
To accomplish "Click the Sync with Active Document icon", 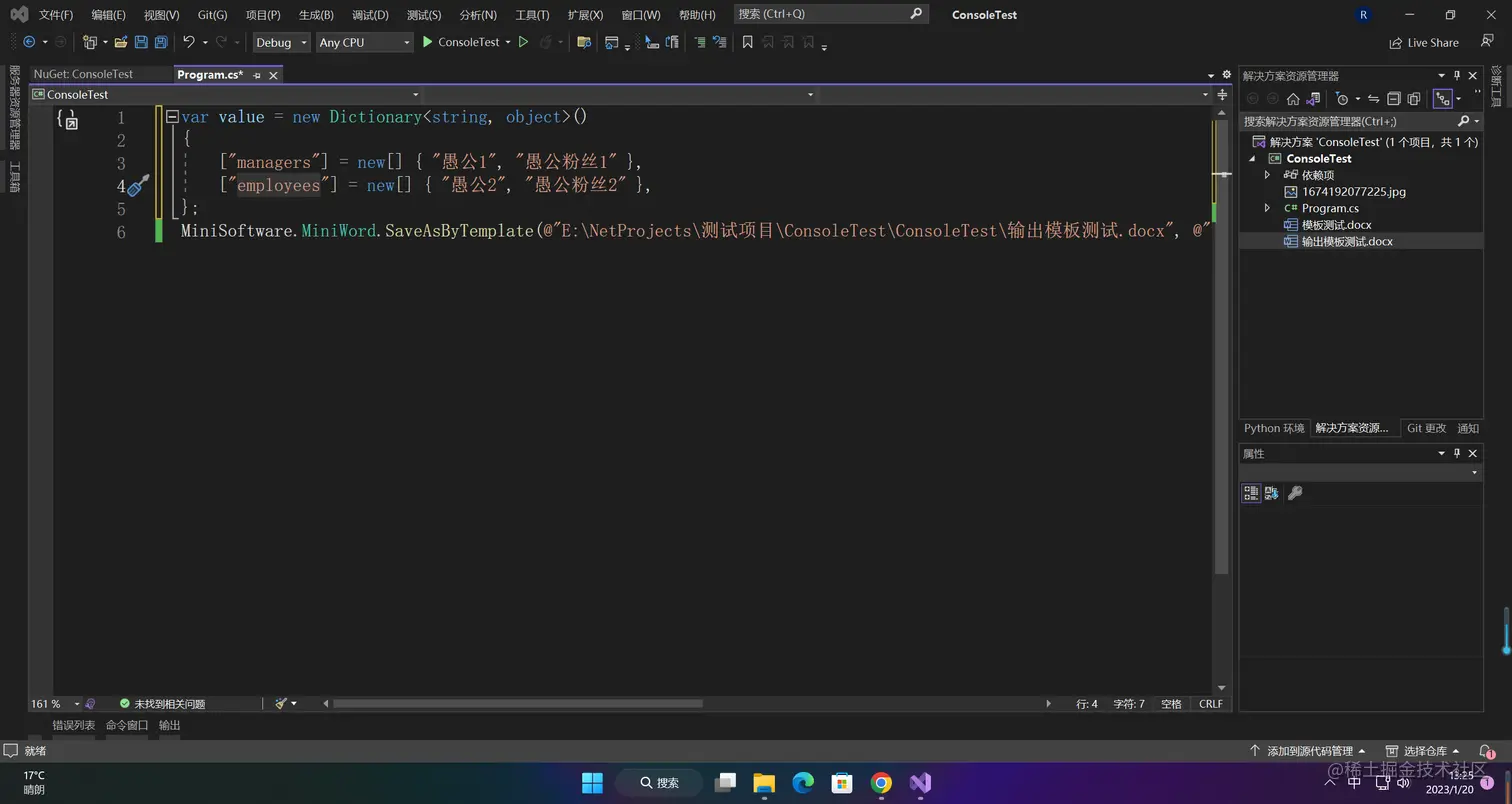I will click(x=1373, y=98).
